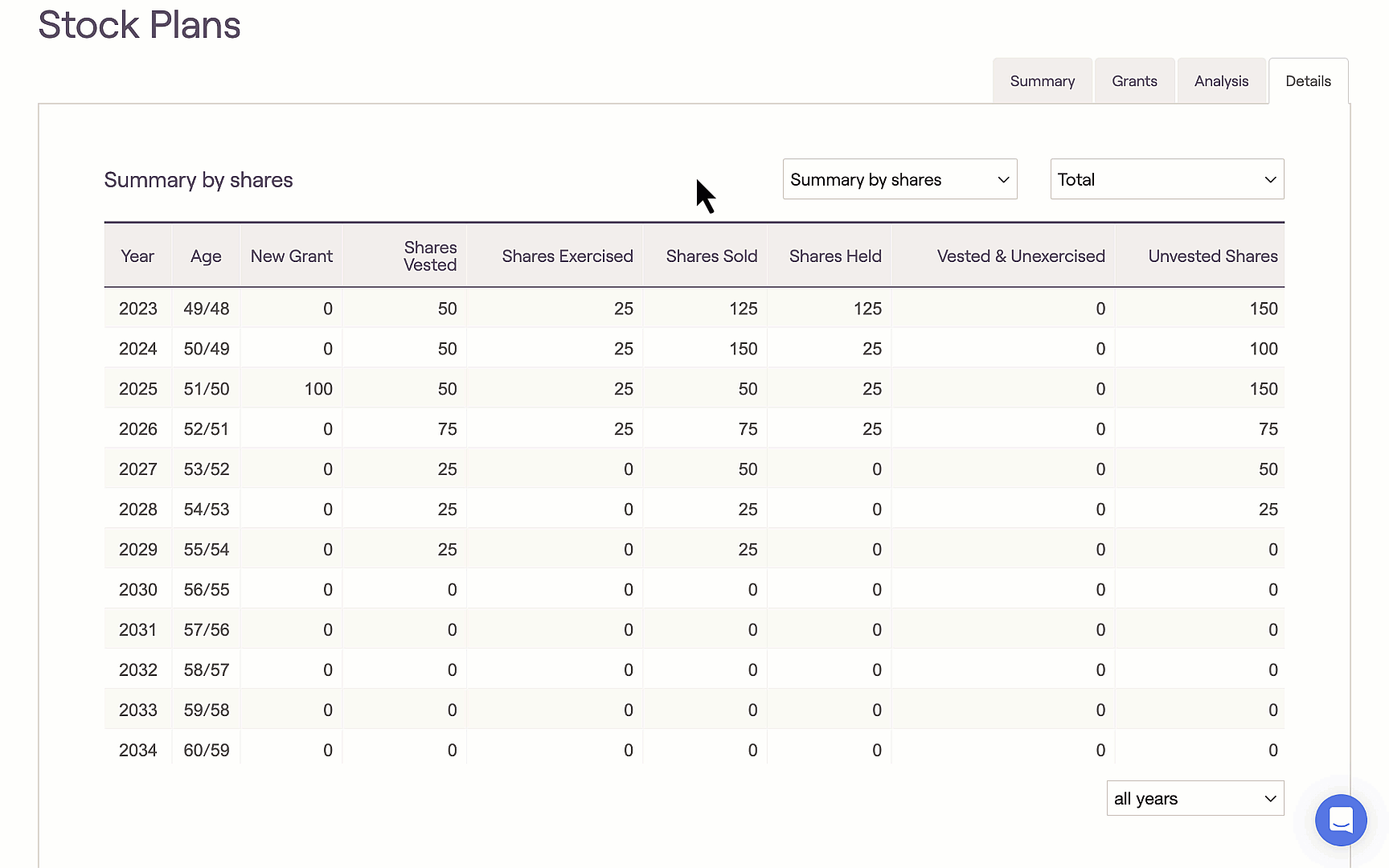Switch to the Summary tab
Viewport: 1389px width, 868px height.
(1042, 81)
